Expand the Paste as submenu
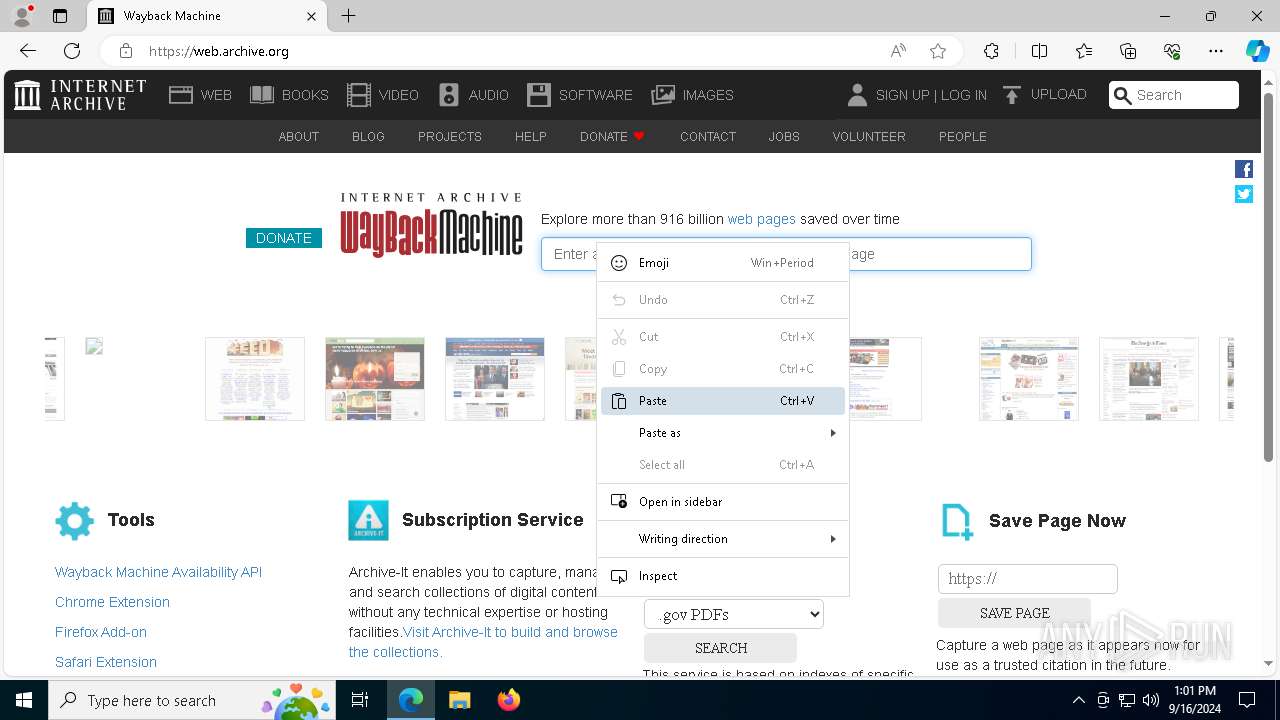The width and height of the screenshot is (1280, 720). click(723, 433)
